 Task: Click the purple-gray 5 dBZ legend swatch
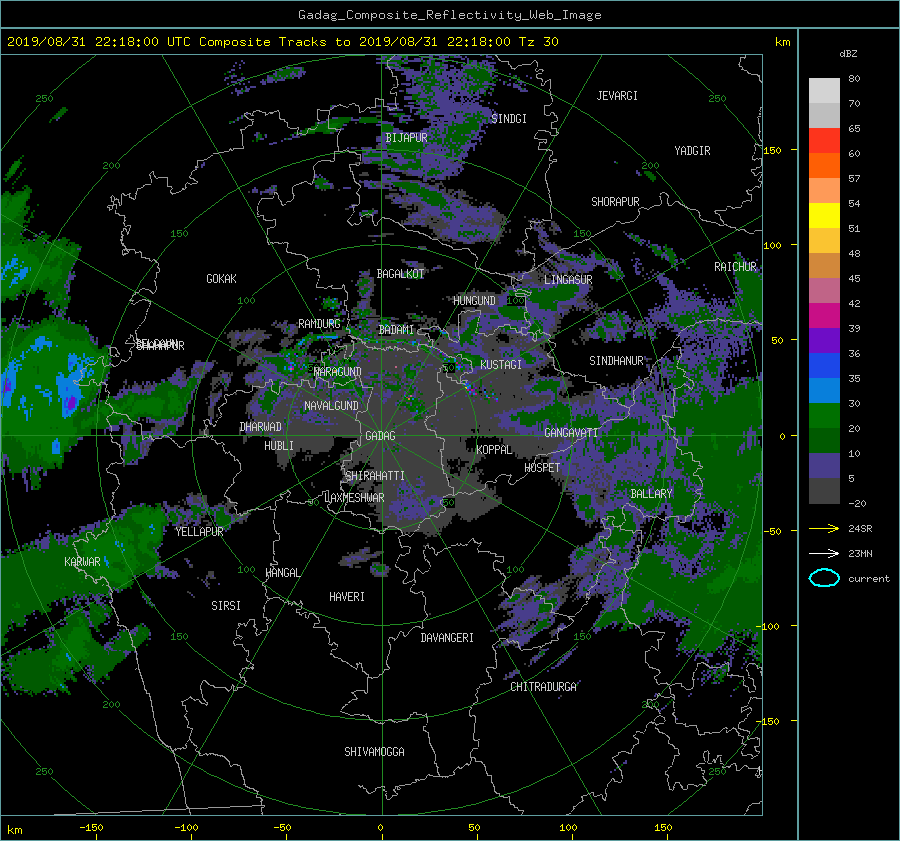824,466
